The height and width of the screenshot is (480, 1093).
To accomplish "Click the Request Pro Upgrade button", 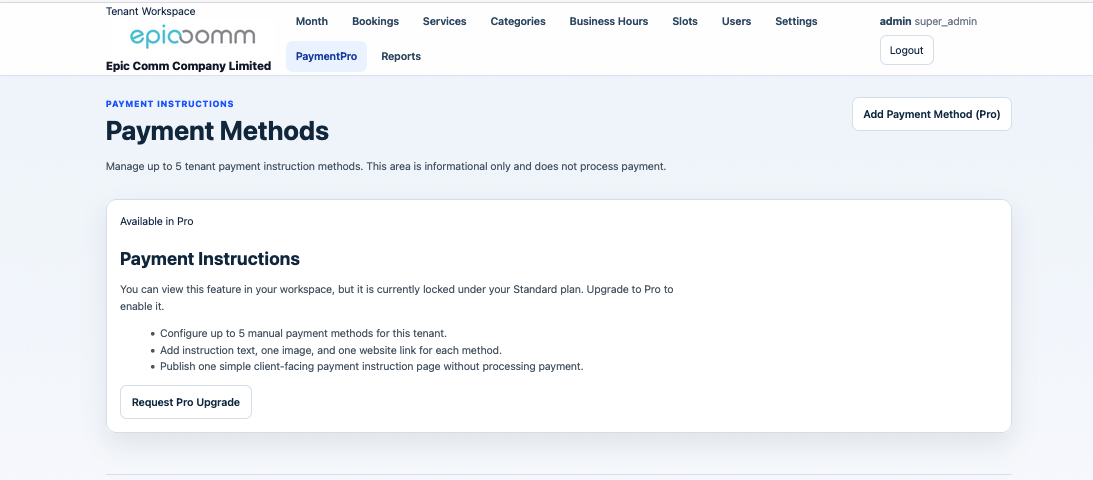I will (186, 402).
